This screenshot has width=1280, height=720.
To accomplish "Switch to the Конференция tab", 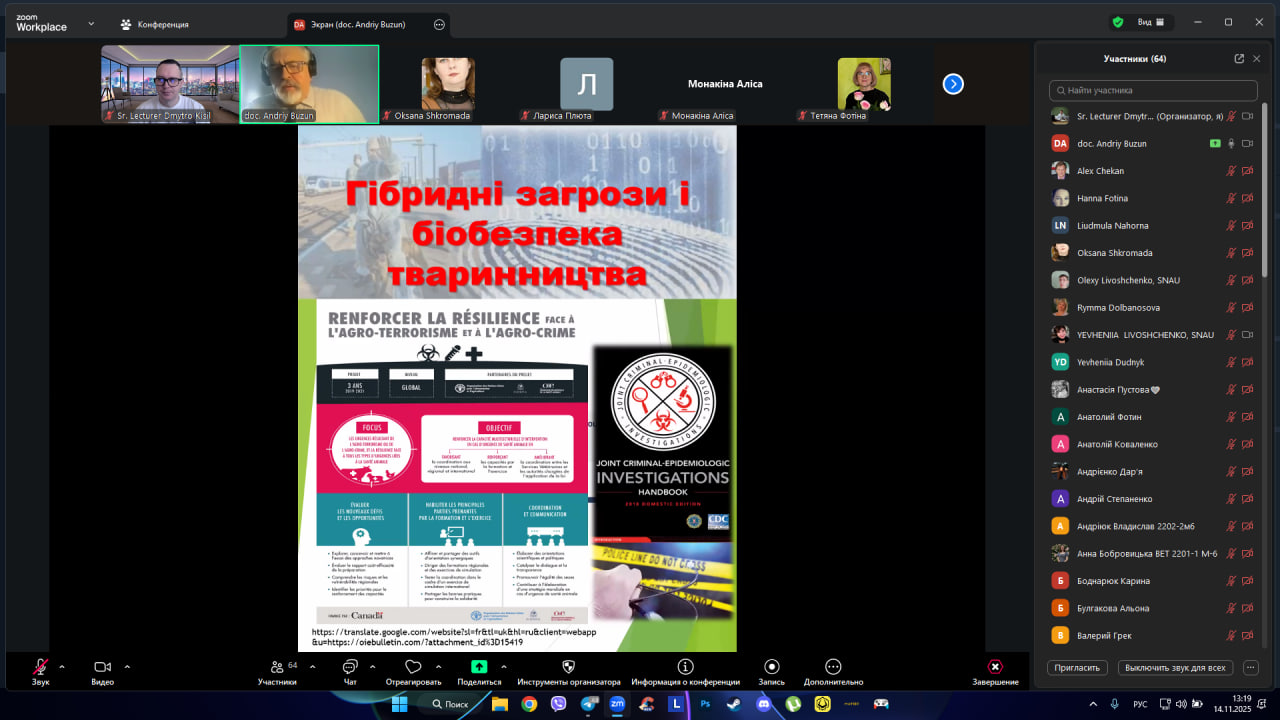I will (x=154, y=24).
